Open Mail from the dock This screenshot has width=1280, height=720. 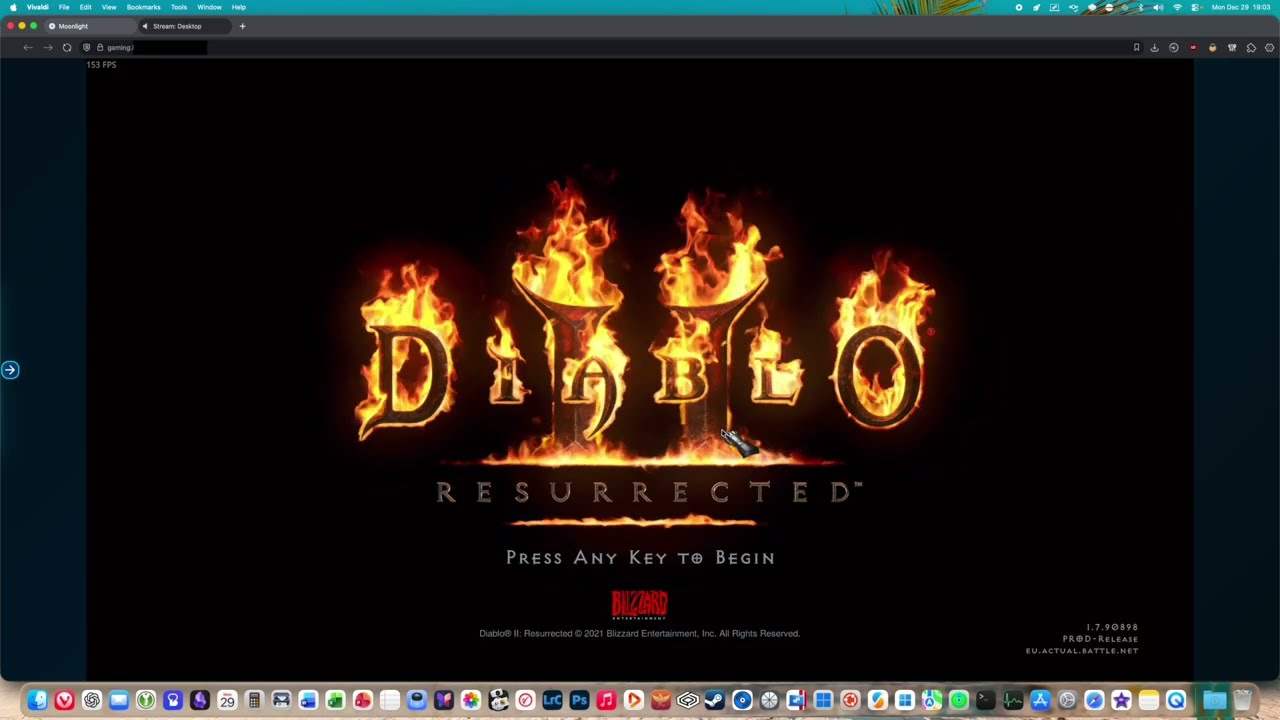(x=119, y=701)
